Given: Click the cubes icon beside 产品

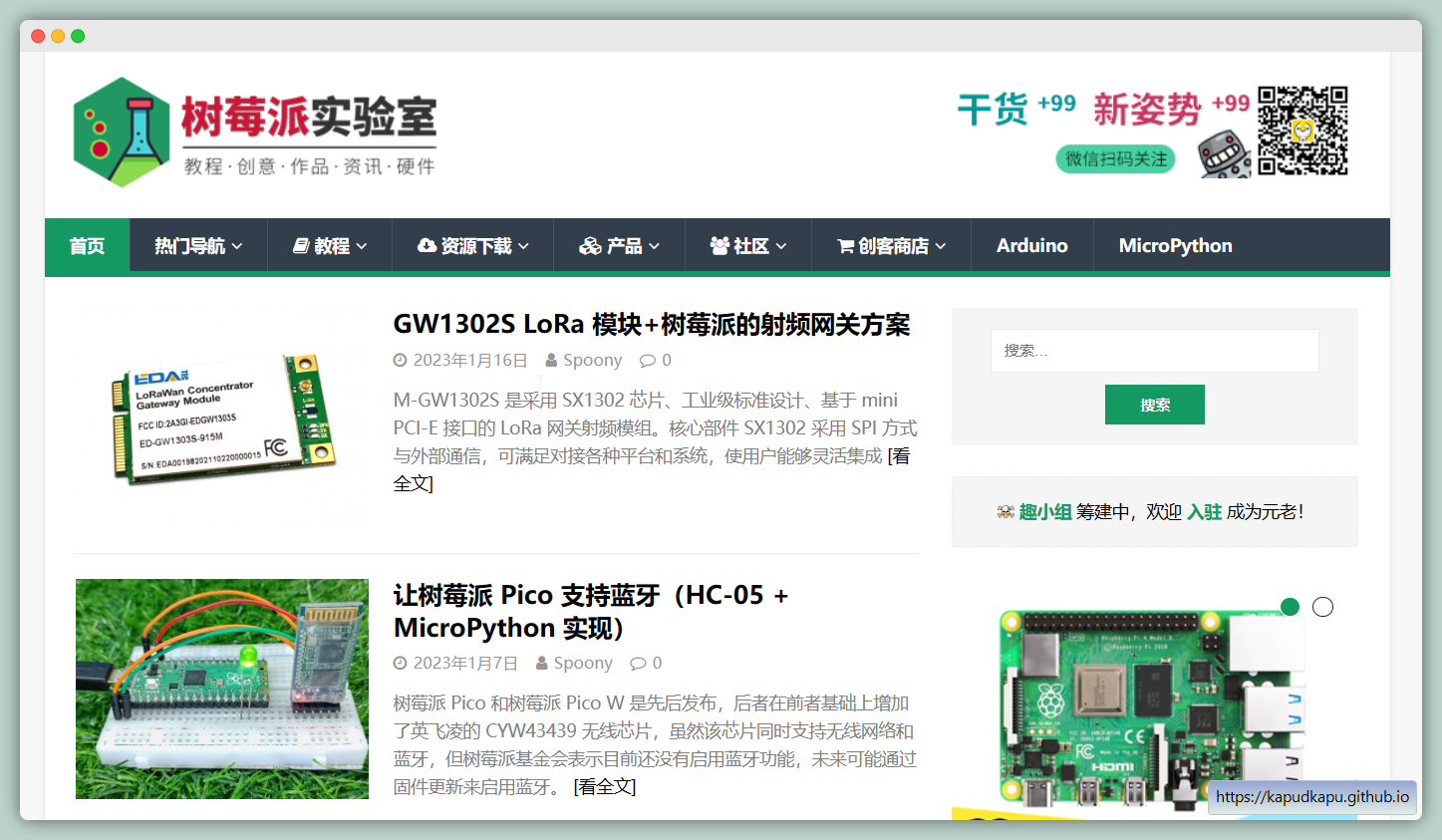Looking at the screenshot, I should click(x=590, y=246).
